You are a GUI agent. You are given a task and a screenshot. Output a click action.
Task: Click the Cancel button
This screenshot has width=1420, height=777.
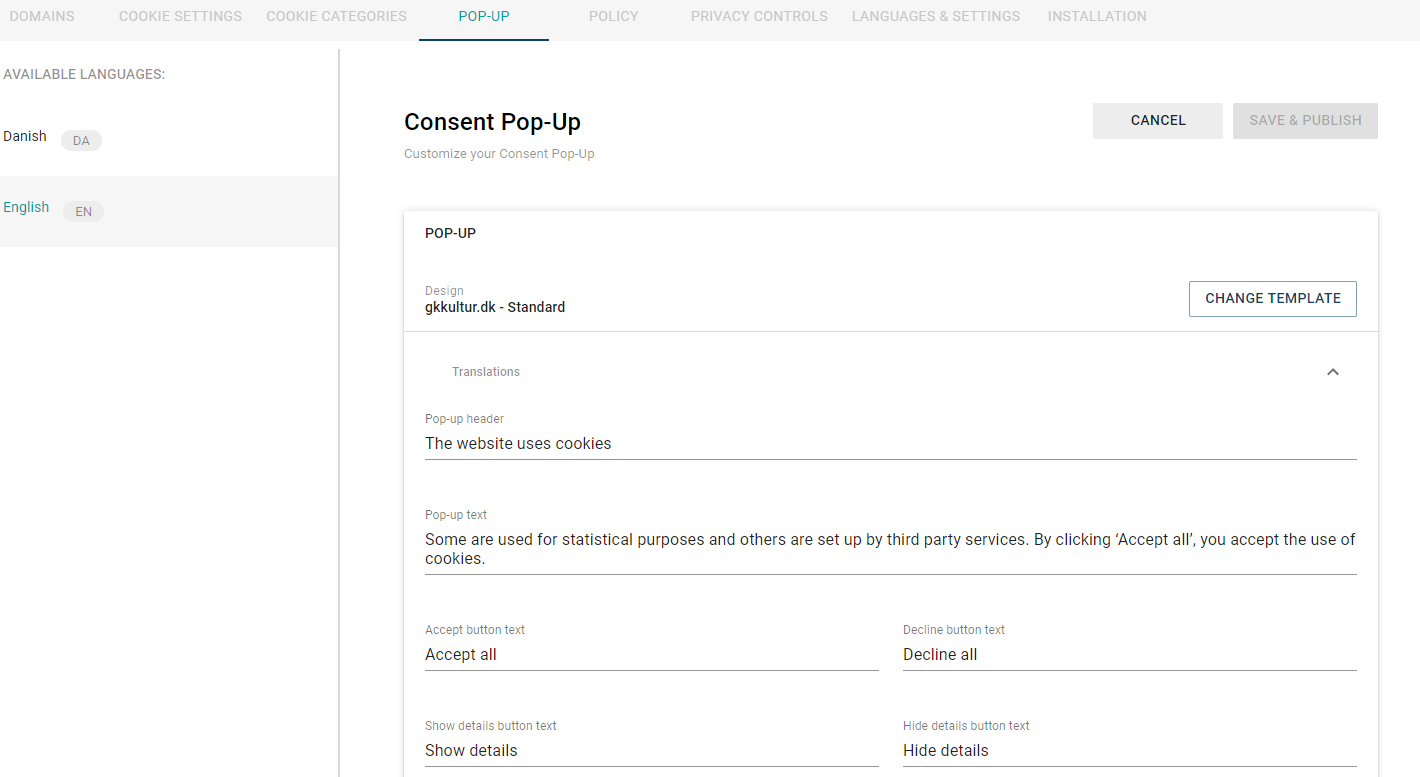(1158, 121)
